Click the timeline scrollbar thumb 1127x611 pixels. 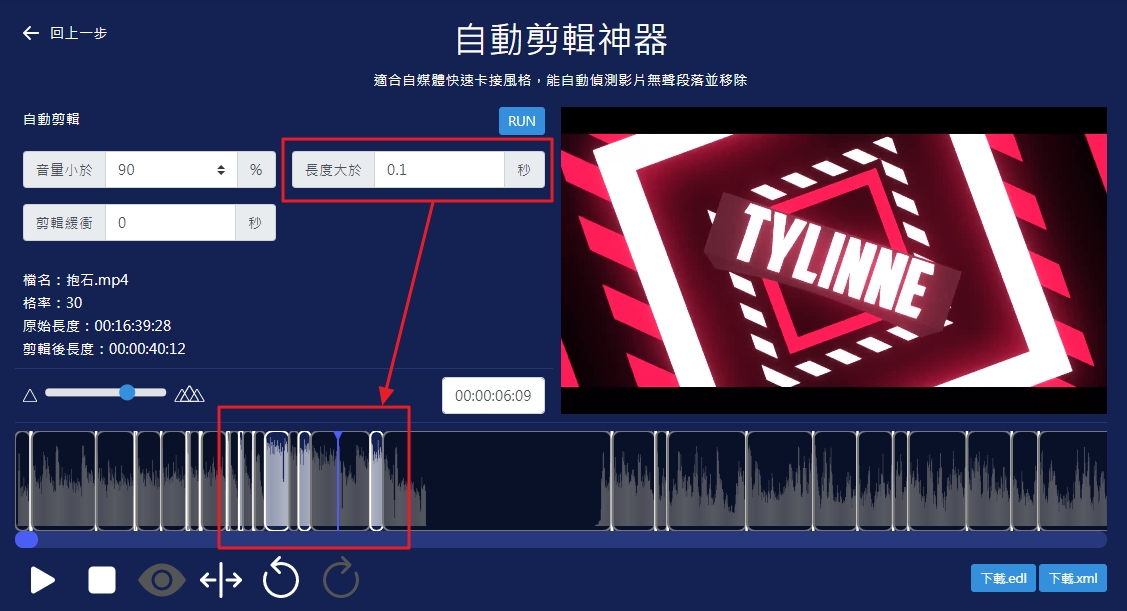pos(27,540)
